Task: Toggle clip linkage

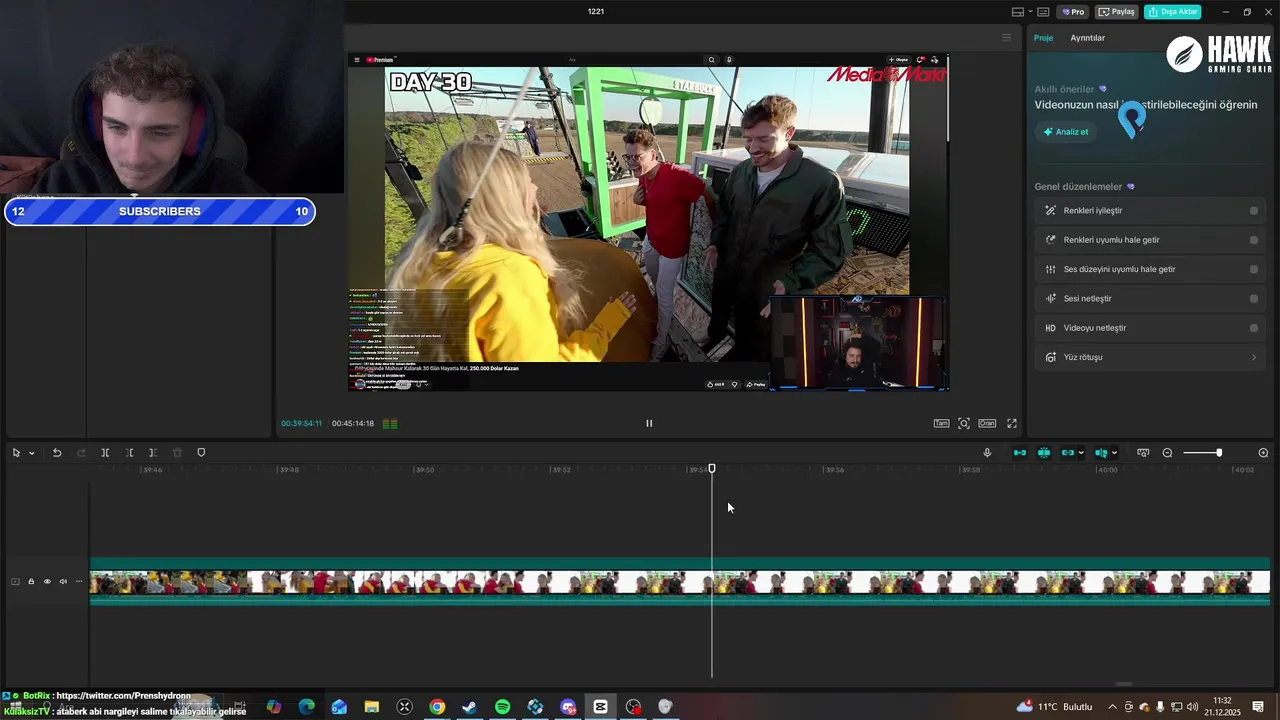Action: [x=1067, y=453]
